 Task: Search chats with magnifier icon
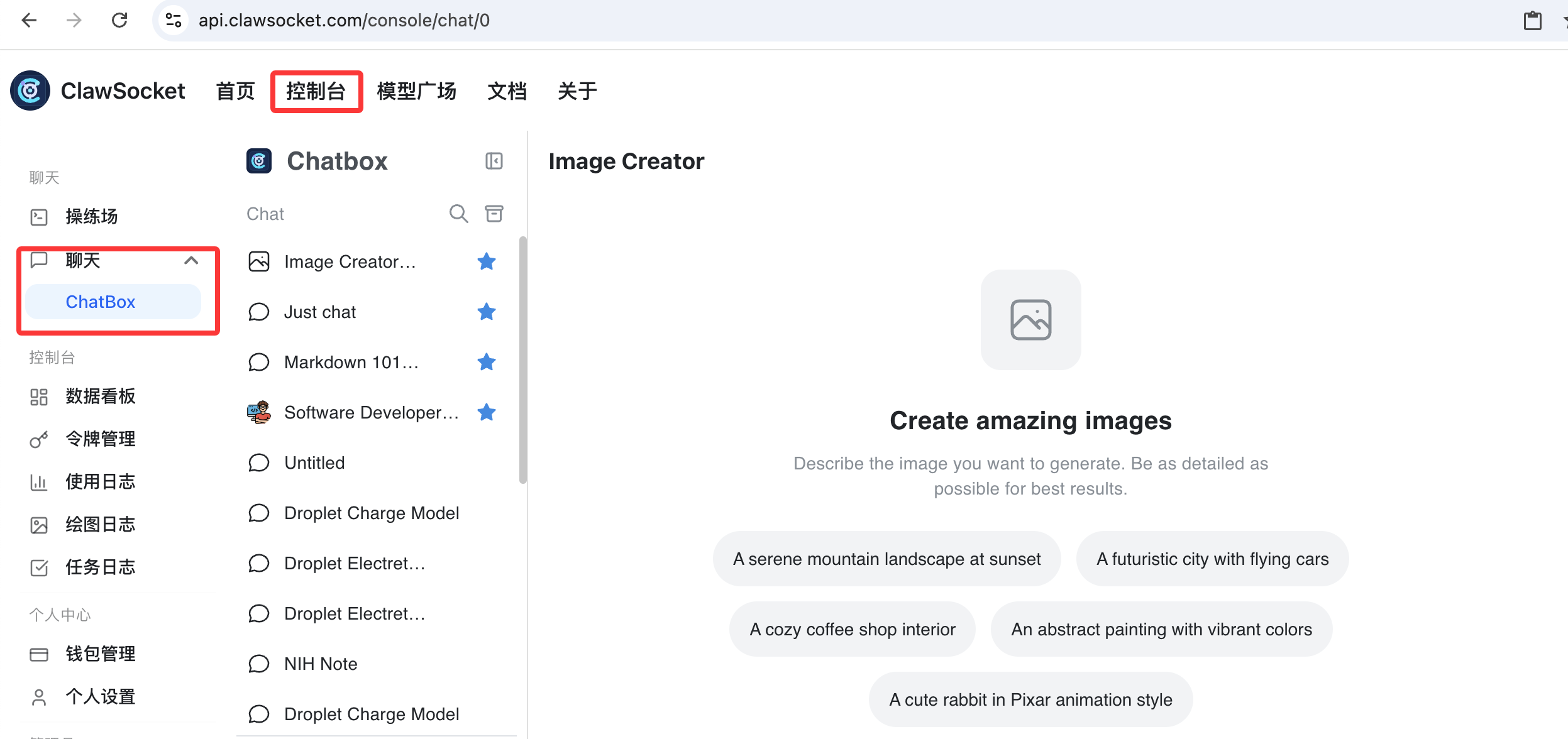(458, 214)
